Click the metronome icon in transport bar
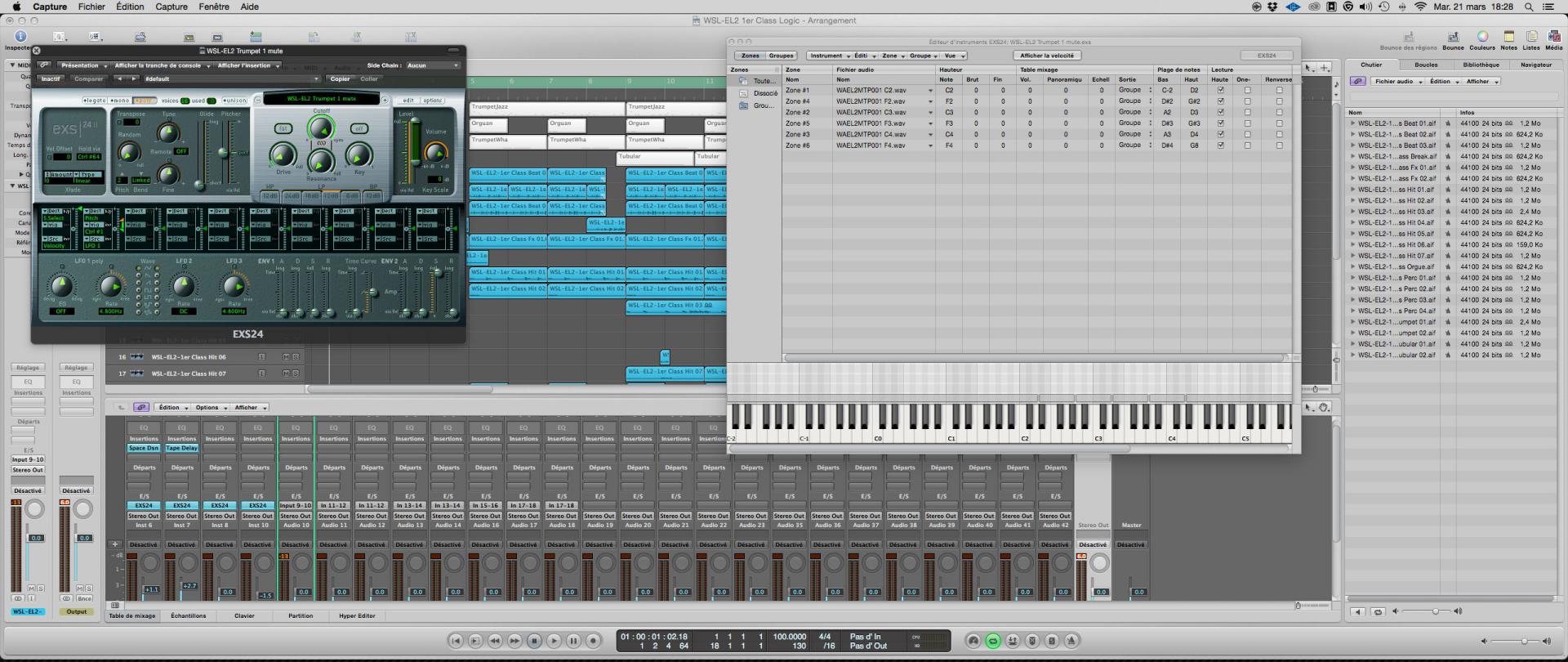This screenshot has height=662, width=1568. click(x=1071, y=641)
